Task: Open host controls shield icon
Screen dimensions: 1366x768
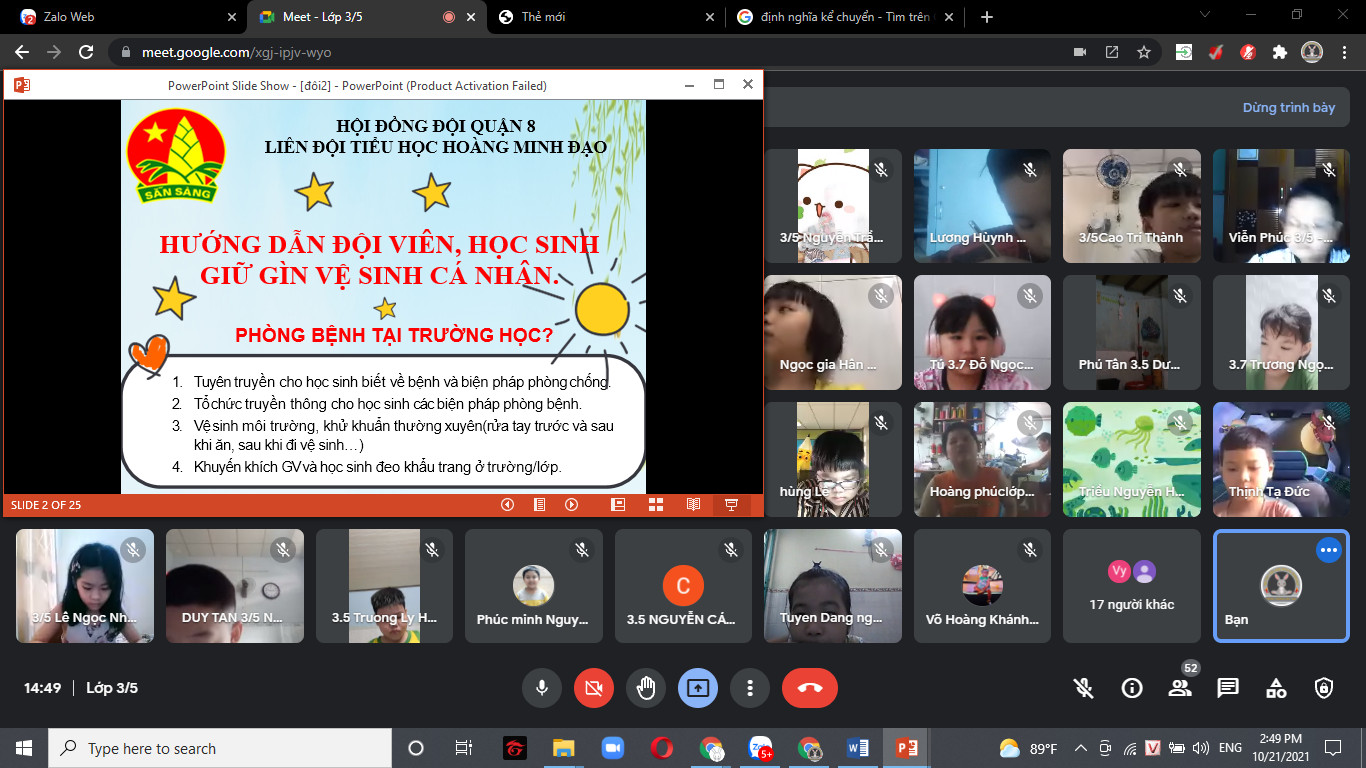Action: [x=1324, y=688]
